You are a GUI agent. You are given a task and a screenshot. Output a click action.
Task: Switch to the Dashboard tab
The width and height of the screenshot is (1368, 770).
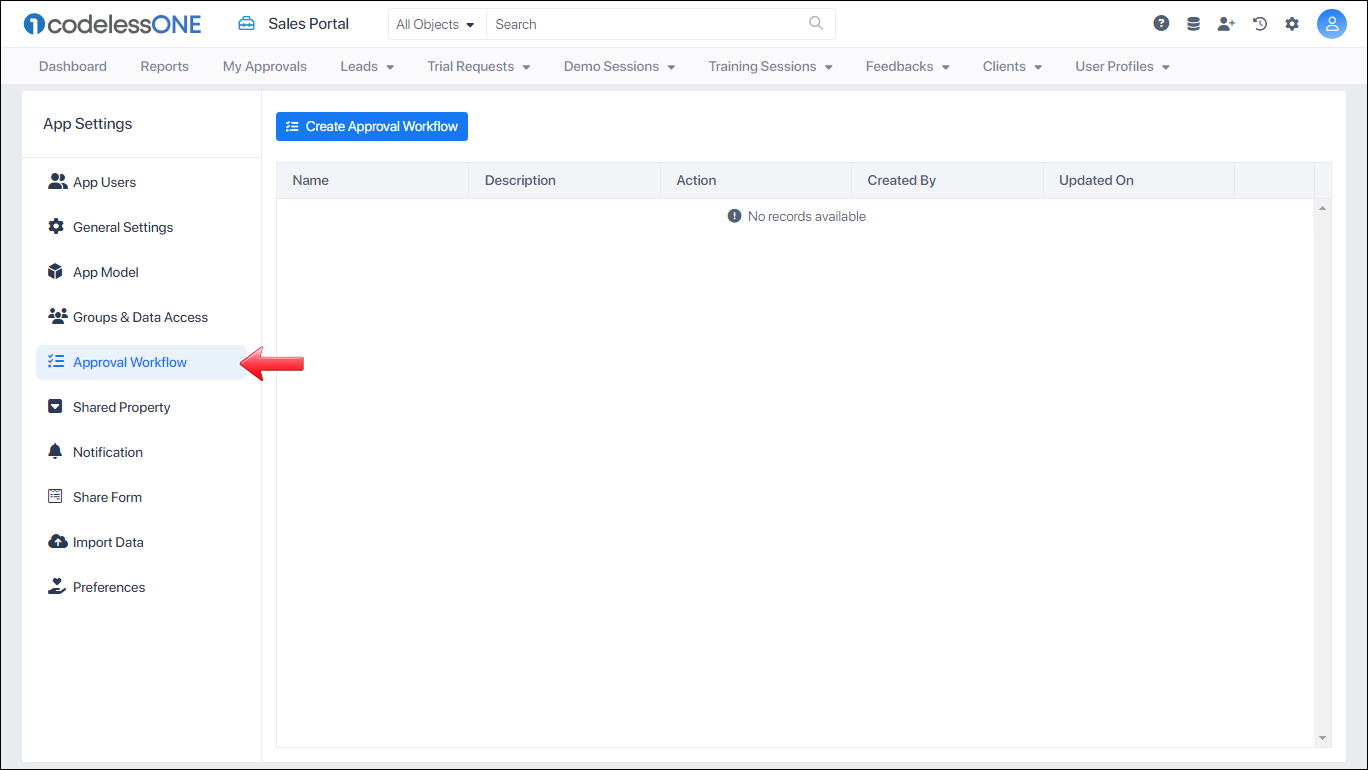click(72, 66)
